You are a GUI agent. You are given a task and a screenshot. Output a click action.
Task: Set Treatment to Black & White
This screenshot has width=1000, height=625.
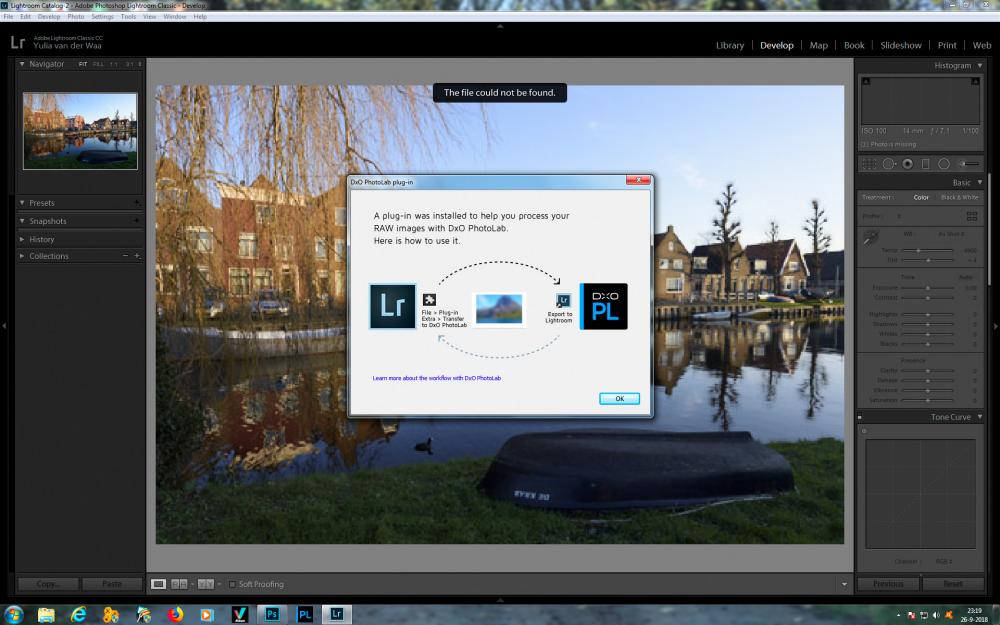click(x=959, y=198)
